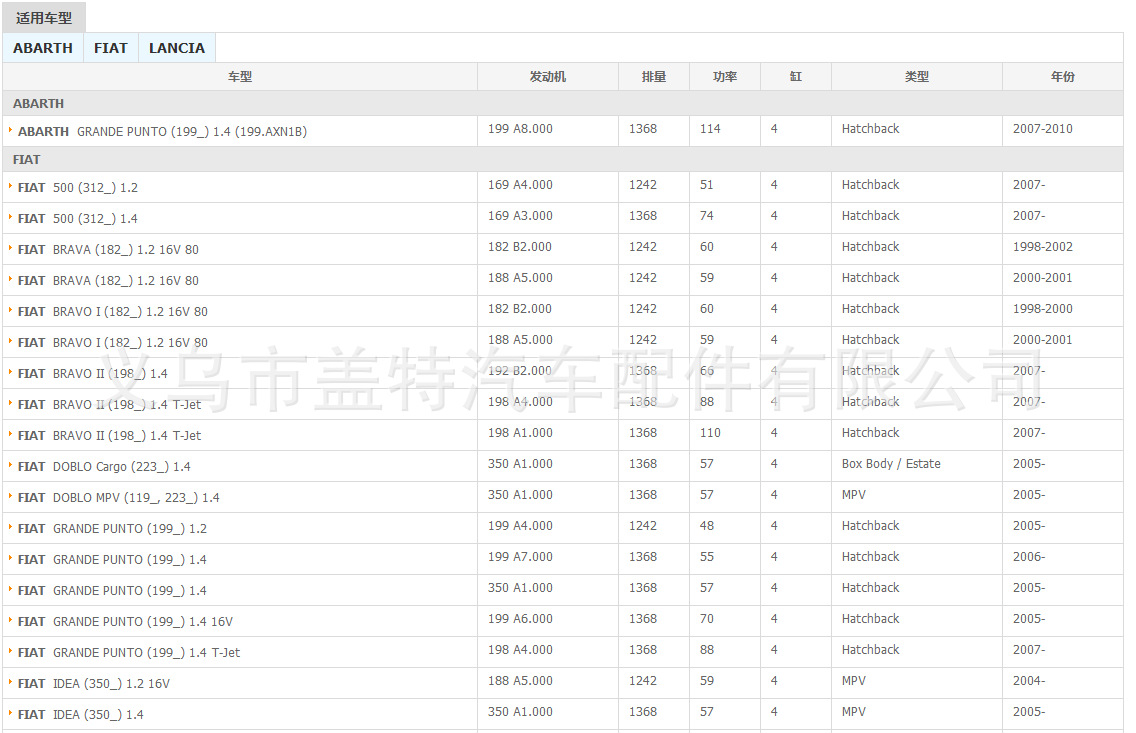Select engine code 192 B2.000
Image resolution: width=1136 pixels, height=733 pixels.
click(520, 371)
